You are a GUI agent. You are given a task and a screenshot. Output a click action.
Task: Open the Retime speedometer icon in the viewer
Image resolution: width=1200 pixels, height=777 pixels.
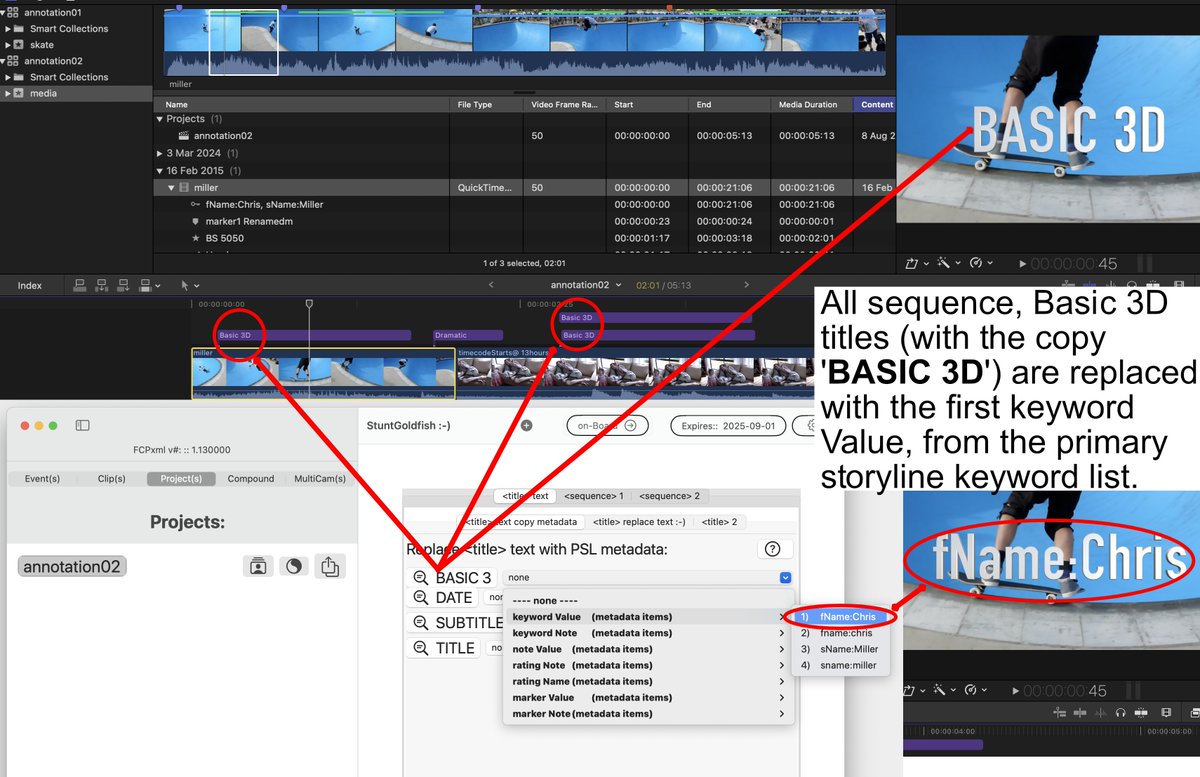(976, 263)
